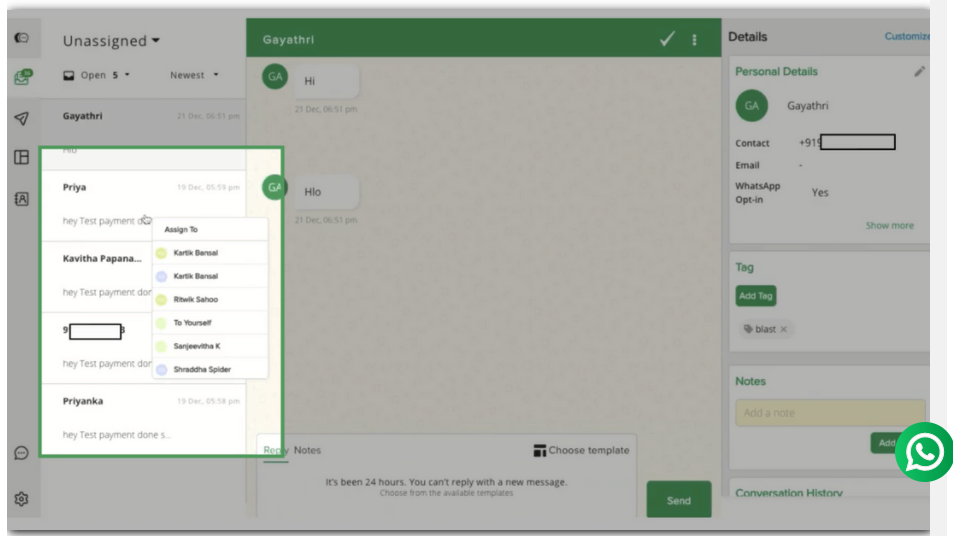Assign conversation to Ritwik Sahoo
This screenshot has height=536, width=953.
coord(195,299)
